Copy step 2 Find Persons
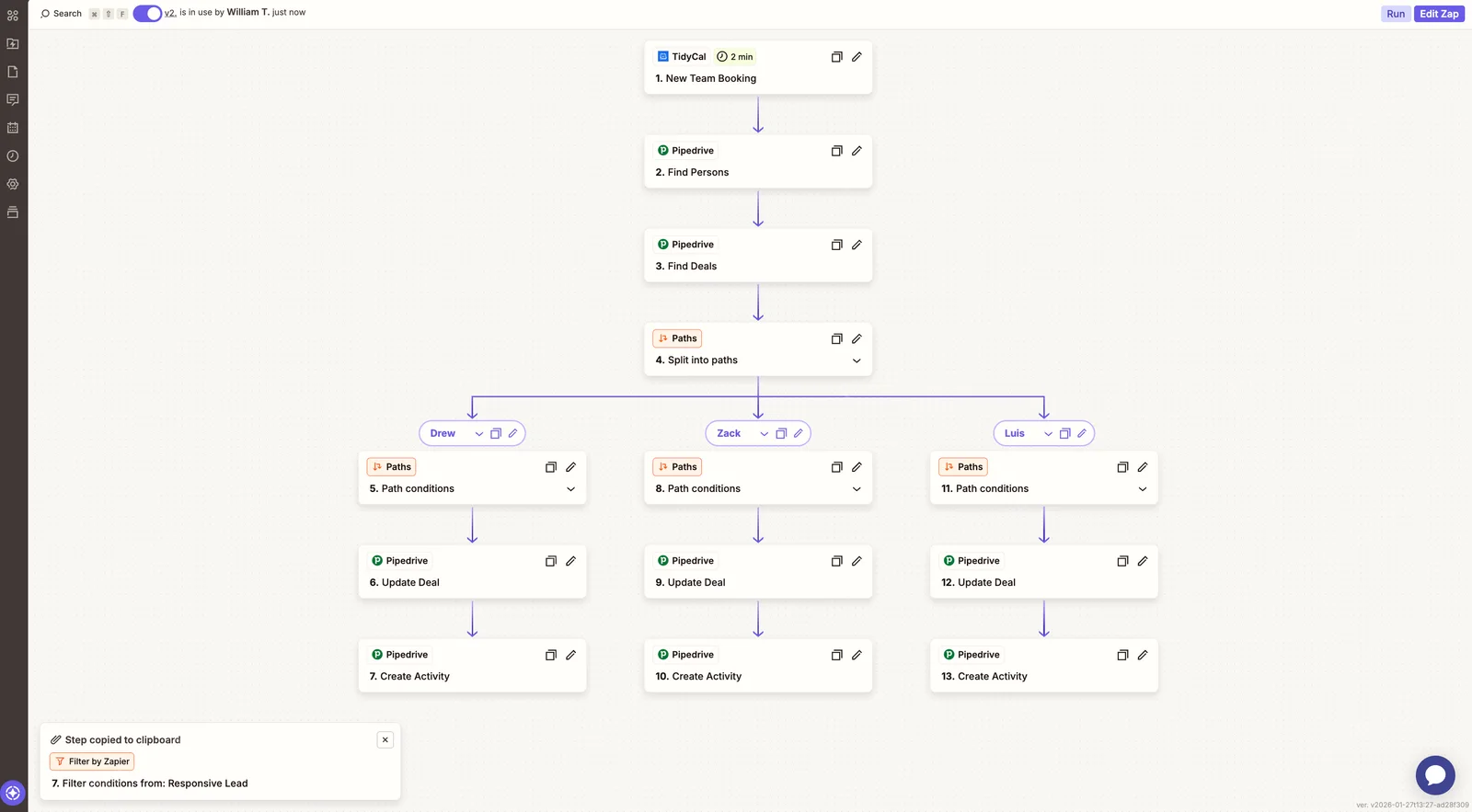 click(837, 151)
